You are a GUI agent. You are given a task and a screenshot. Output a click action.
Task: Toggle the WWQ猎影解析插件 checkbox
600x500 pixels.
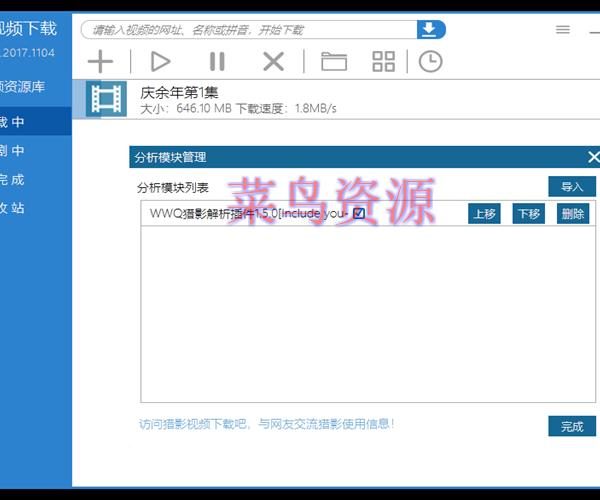point(359,213)
